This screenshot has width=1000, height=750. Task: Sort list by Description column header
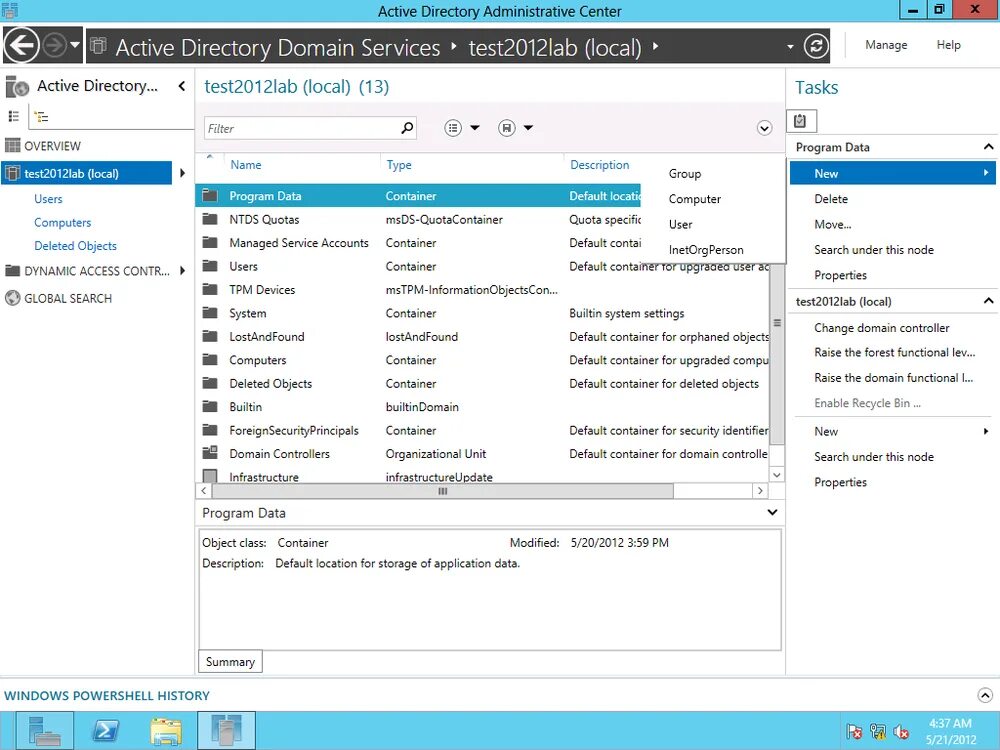599,165
